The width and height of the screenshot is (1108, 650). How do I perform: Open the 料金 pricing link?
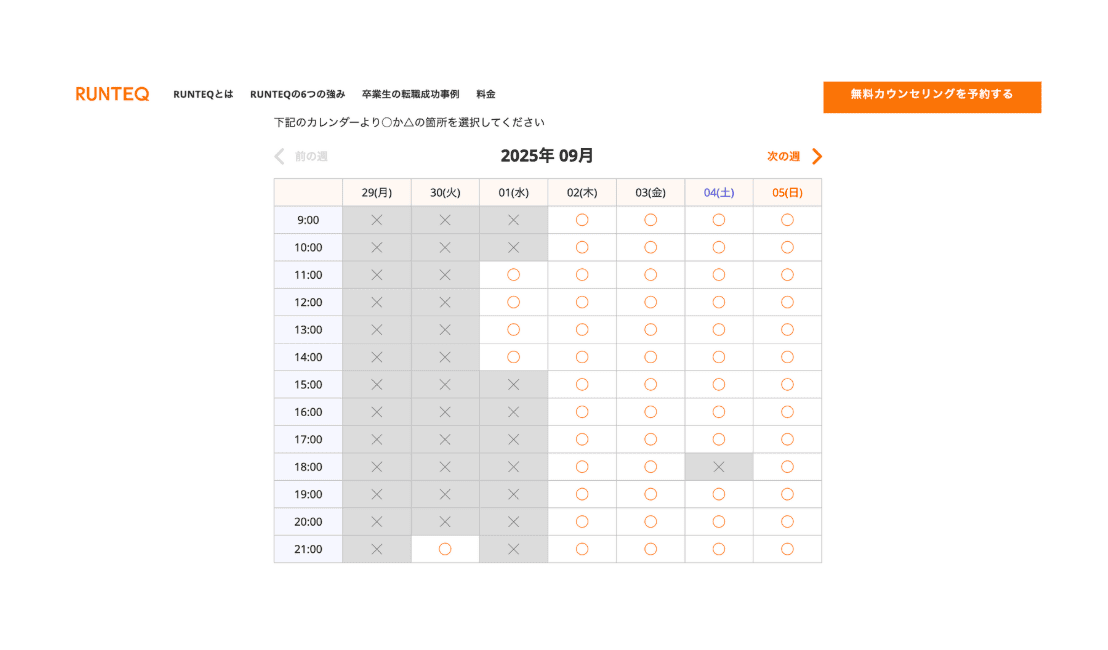point(486,94)
